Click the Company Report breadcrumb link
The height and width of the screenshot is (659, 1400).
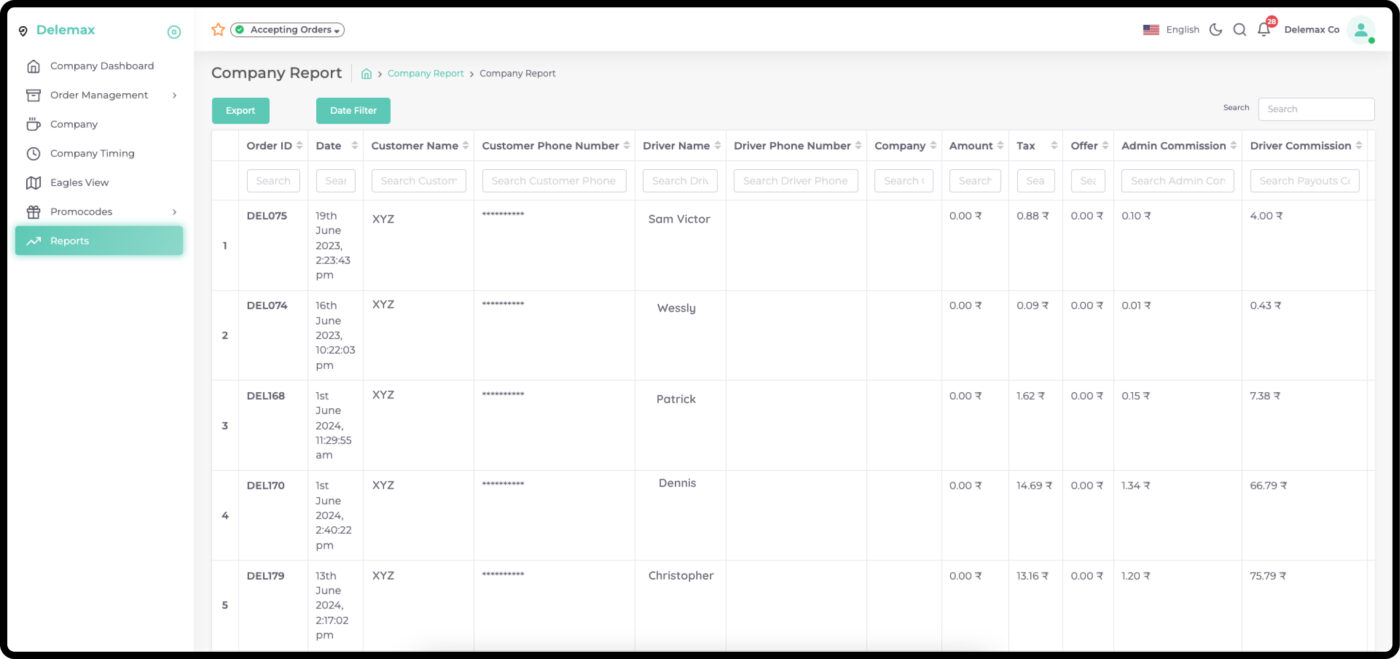pyautogui.click(x=425, y=74)
